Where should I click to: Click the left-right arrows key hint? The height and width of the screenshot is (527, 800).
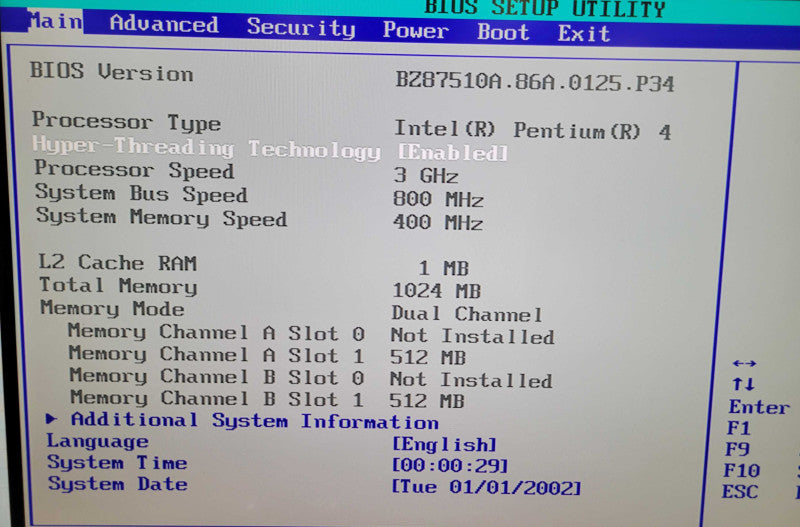click(744, 363)
